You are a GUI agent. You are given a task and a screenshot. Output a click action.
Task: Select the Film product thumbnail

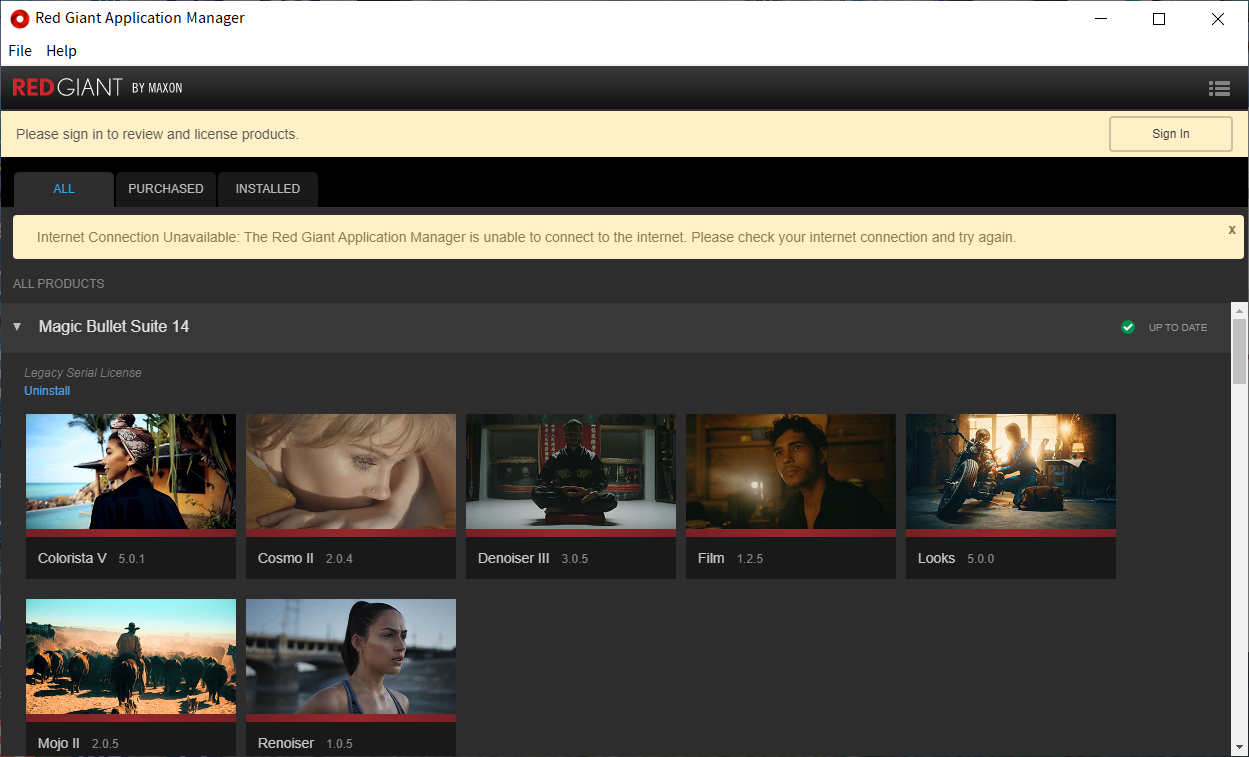[791, 472]
